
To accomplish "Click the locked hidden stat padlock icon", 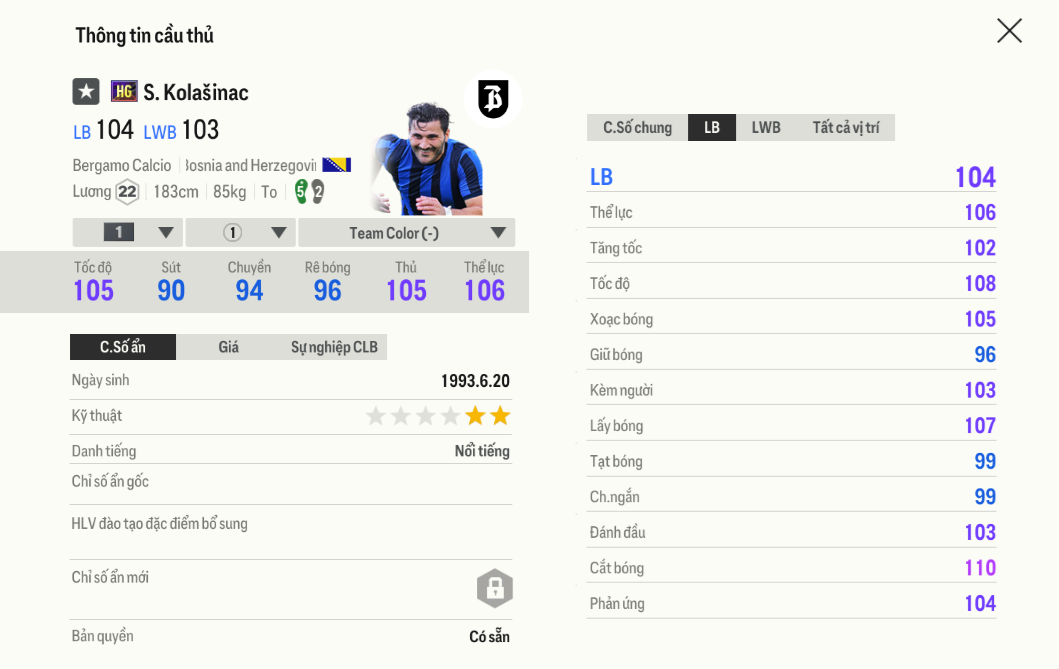I will 494,589.
